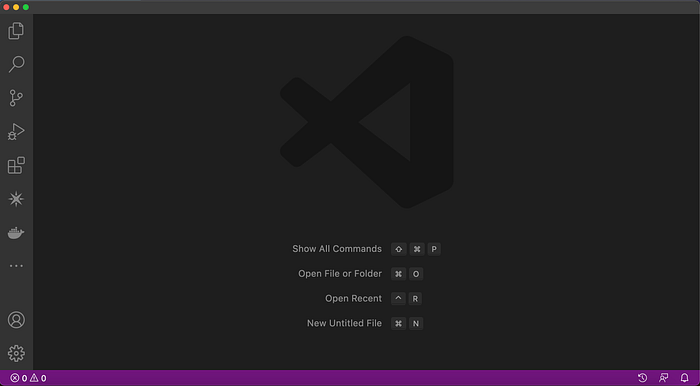Open notifications bell
The height and width of the screenshot is (386, 700).
(684, 378)
